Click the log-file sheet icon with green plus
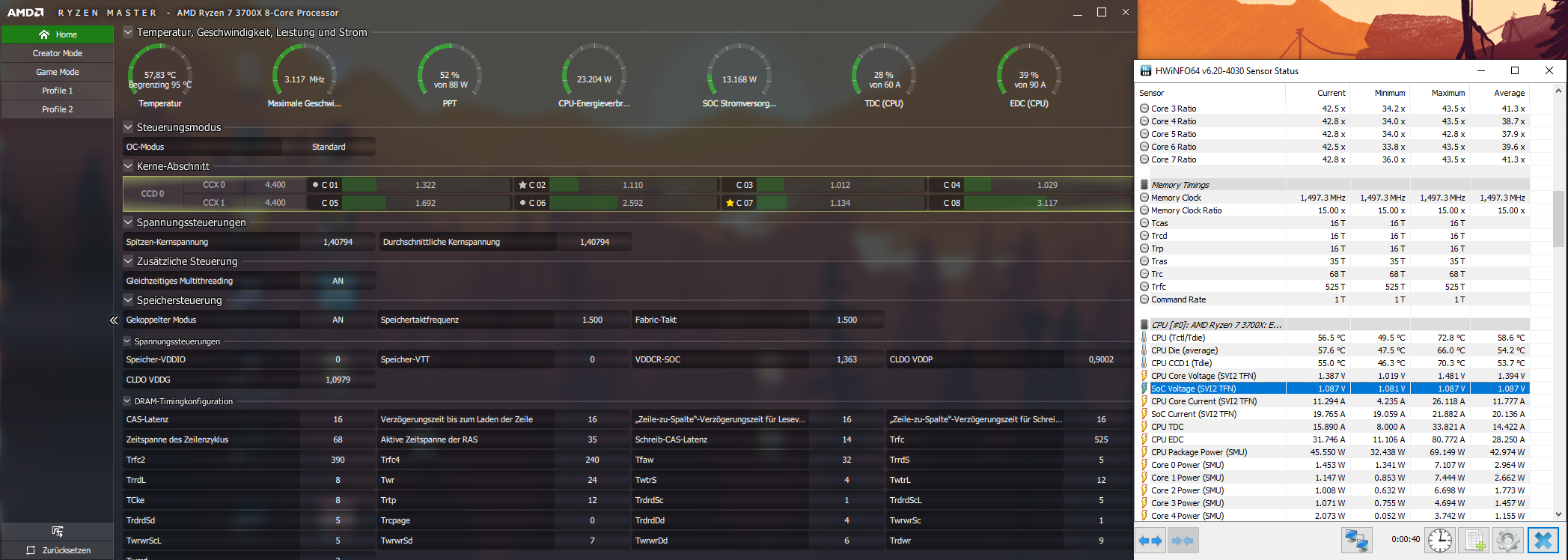This screenshot has height=560, width=1568. pos(1474,540)
